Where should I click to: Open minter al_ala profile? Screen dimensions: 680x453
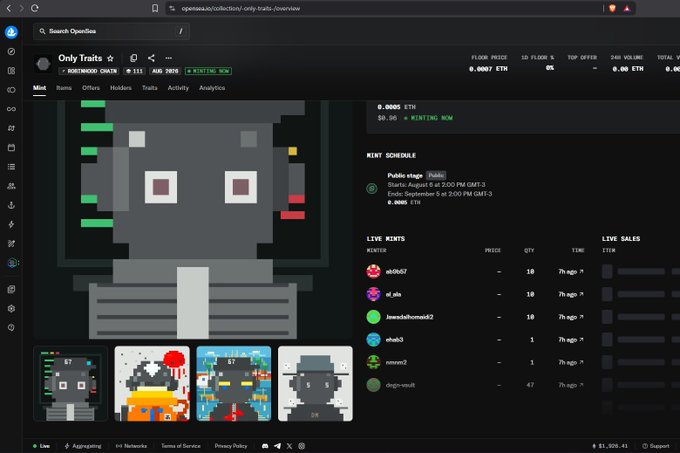click(393, 294)
